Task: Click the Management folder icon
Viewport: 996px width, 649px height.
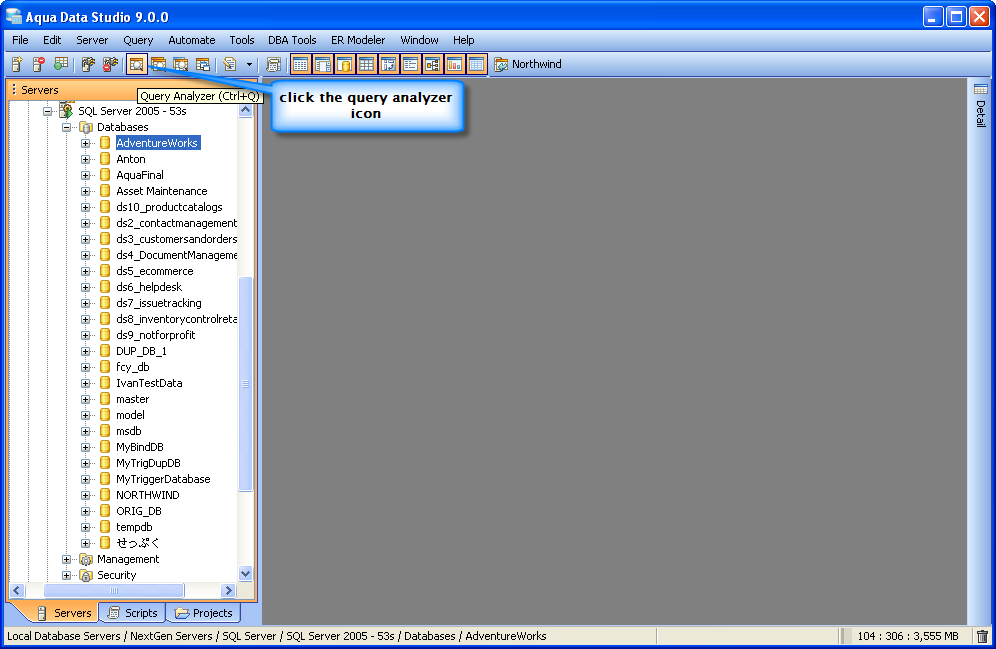Action: pyautogui.click(x=86, y=559)
